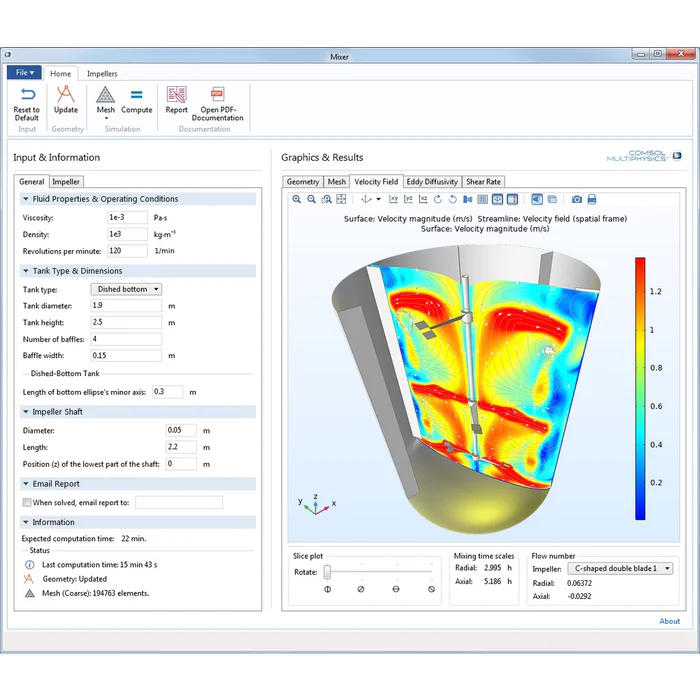Screen dimensions: 700x700
Task: Click the email report address field
Action: click(x=179, y=502)
